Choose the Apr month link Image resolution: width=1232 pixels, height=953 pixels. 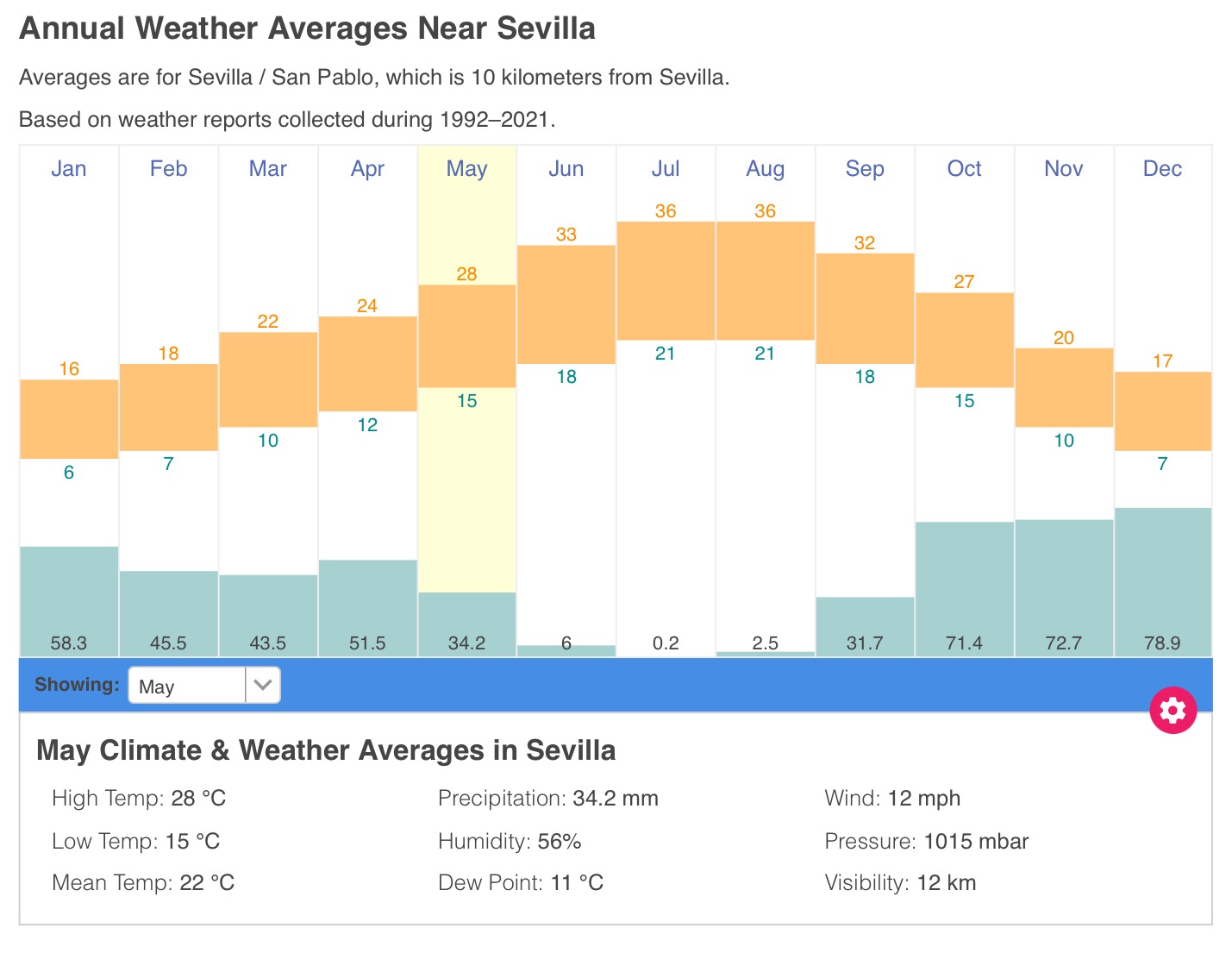coord(367,168)
